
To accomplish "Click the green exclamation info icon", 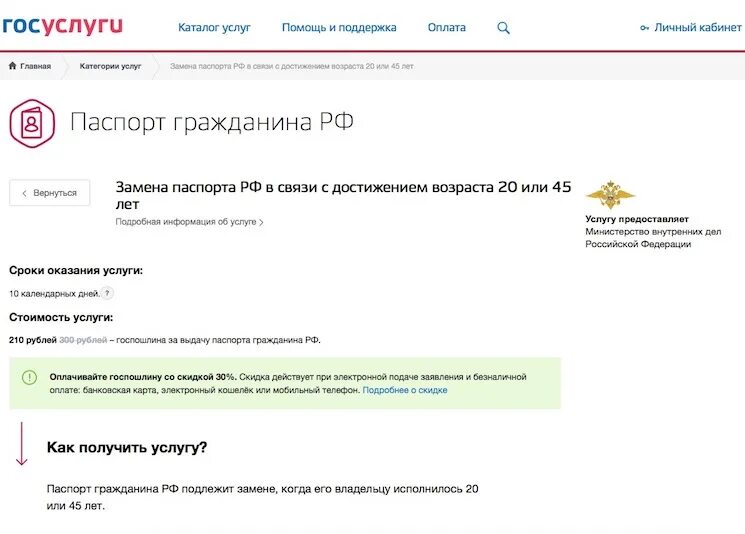I will click(29, 377).
